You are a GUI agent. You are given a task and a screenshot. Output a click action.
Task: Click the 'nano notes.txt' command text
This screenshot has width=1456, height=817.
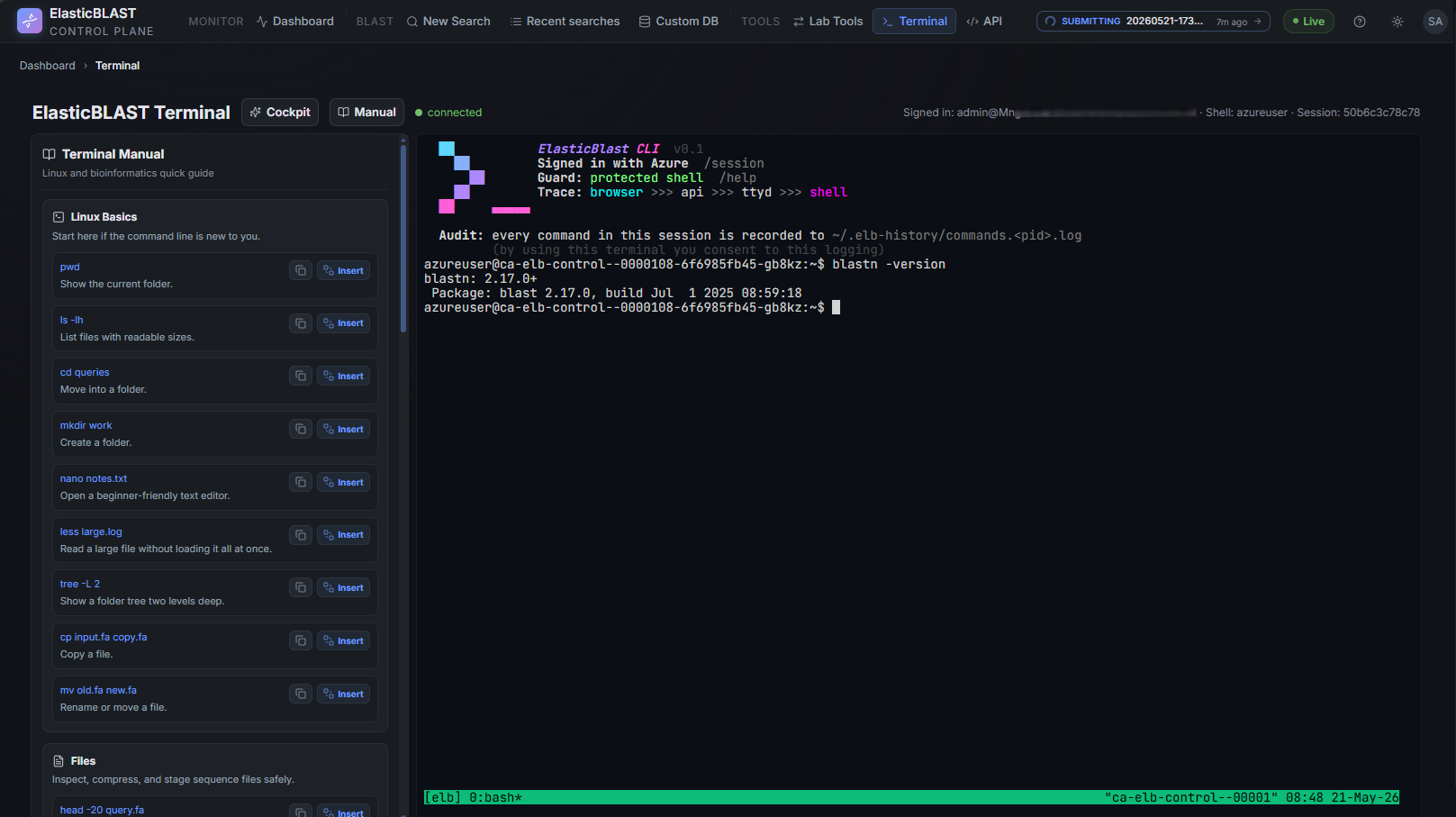click(x=94, y=478)
